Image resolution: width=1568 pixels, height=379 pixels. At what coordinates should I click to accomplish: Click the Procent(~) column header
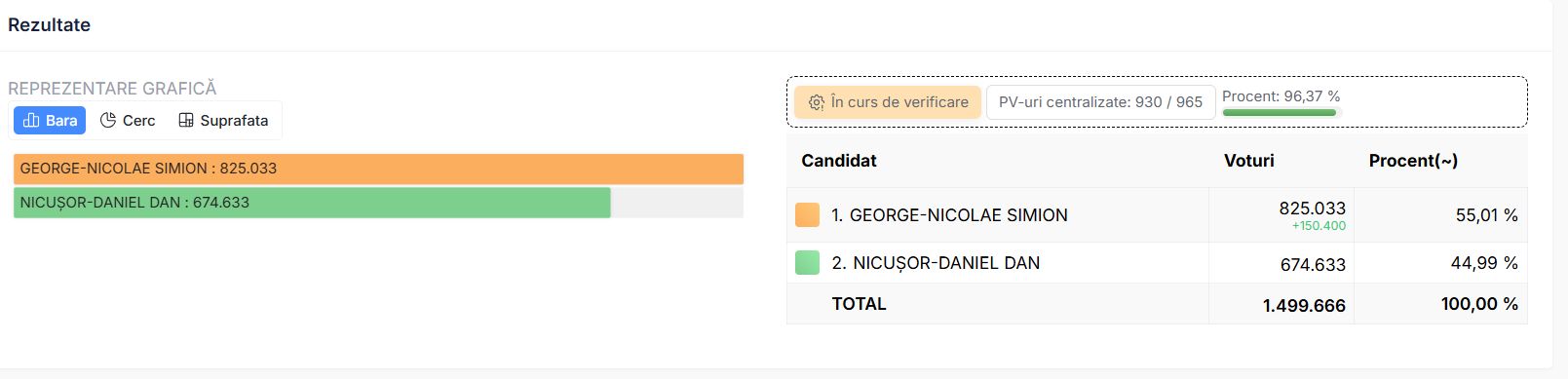[x=1413, y=161]
